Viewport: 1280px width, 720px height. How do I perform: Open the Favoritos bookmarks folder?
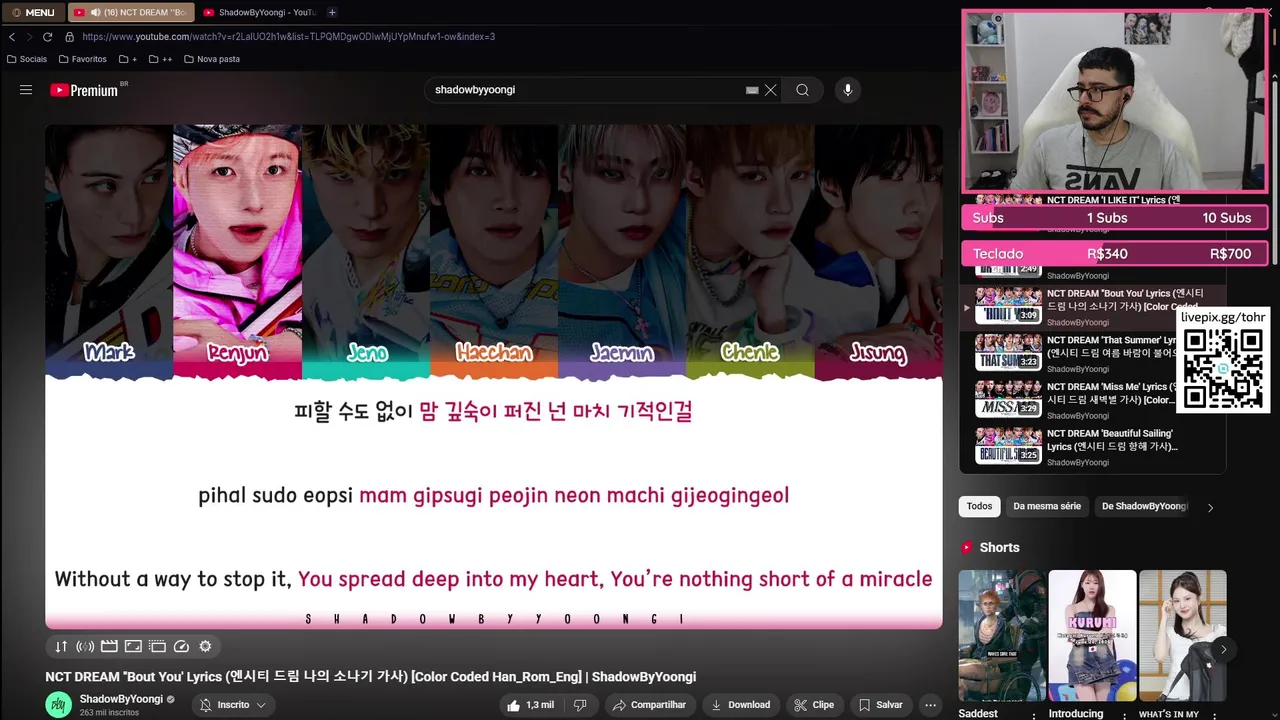82,59
